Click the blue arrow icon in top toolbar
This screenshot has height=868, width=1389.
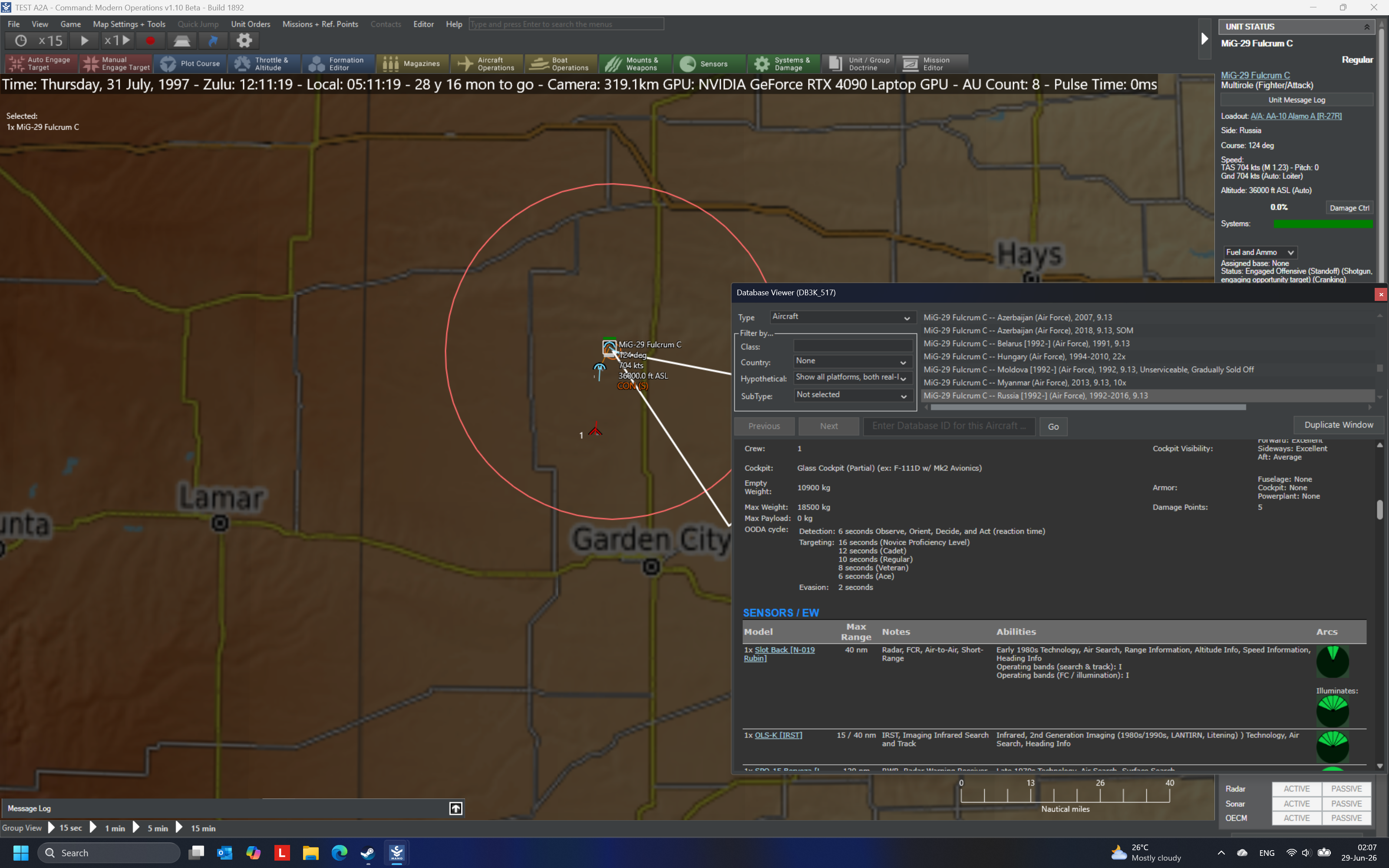pyautogui.click(x=213, y=41)
